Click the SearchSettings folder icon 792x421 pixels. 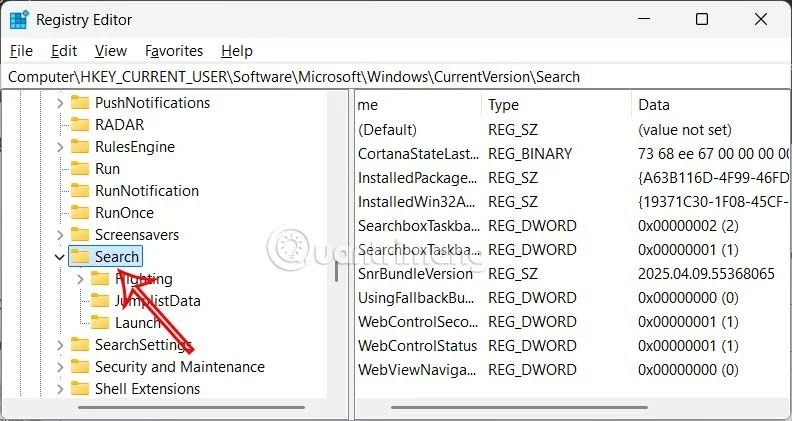click(80, 345)
